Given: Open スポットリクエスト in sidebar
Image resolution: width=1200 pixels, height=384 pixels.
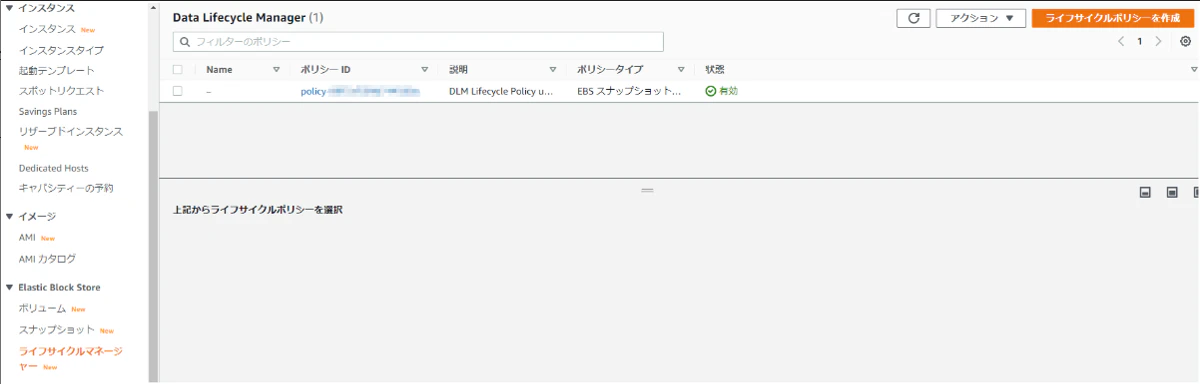Looking at the screenshot, I should [61, 91].
